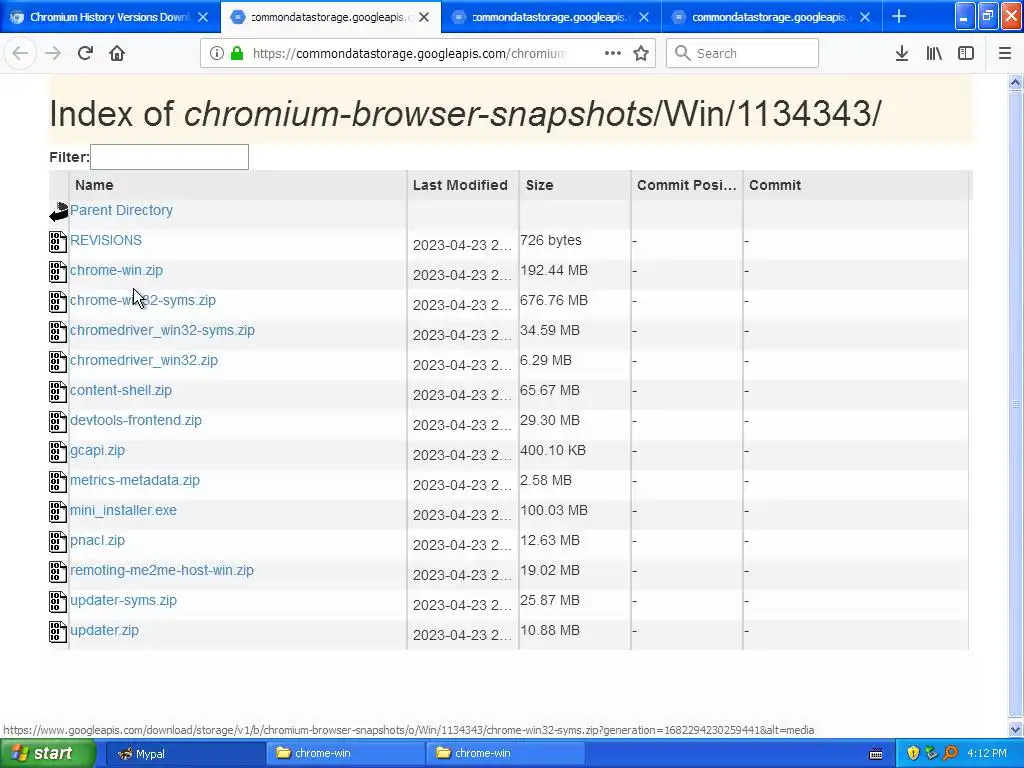Toggle the sidebar view icon
The image size is (1024, 768).
(966, 53)
